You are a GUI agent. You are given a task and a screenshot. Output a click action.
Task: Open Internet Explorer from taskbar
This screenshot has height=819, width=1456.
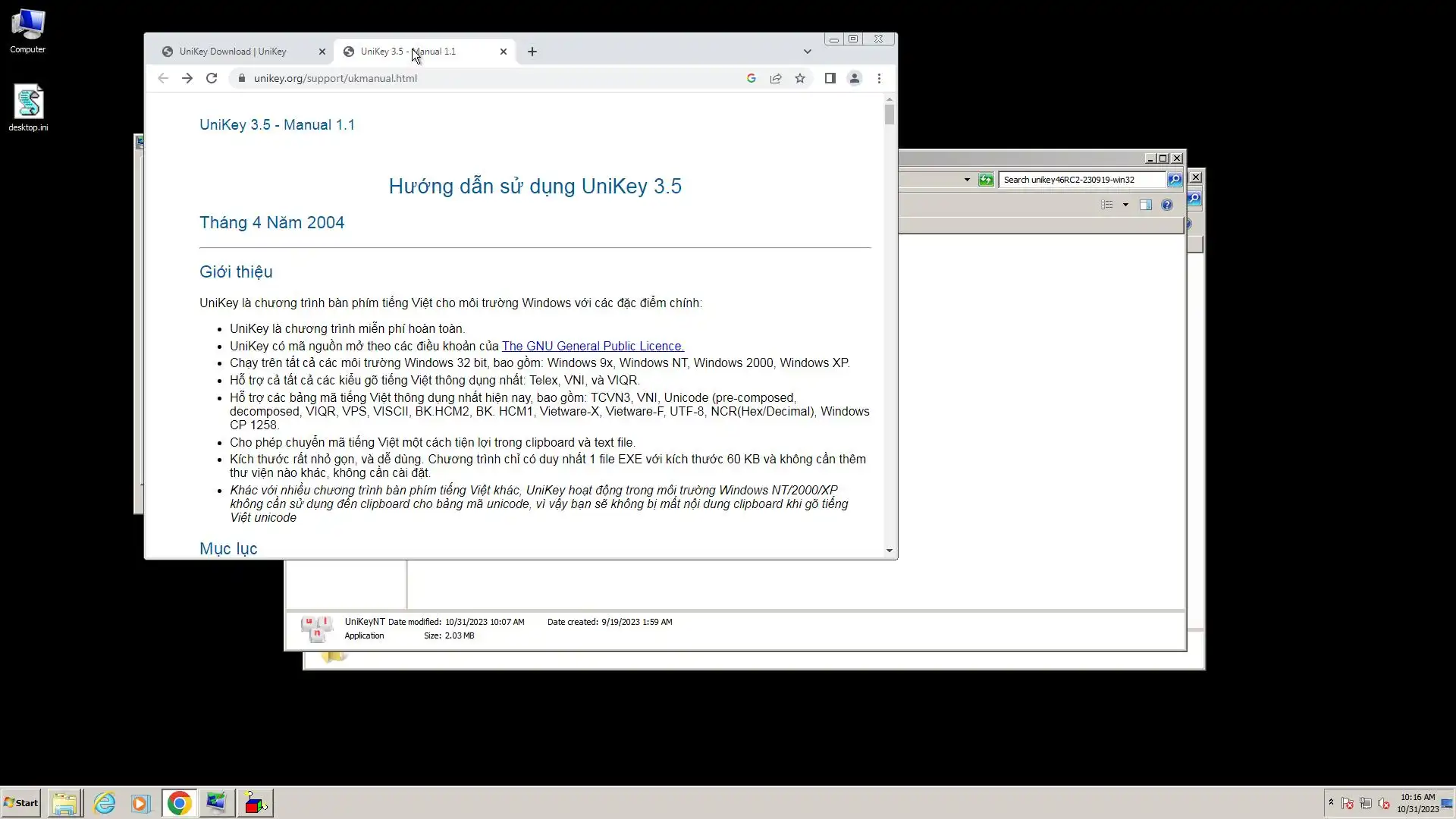point(105,803)
